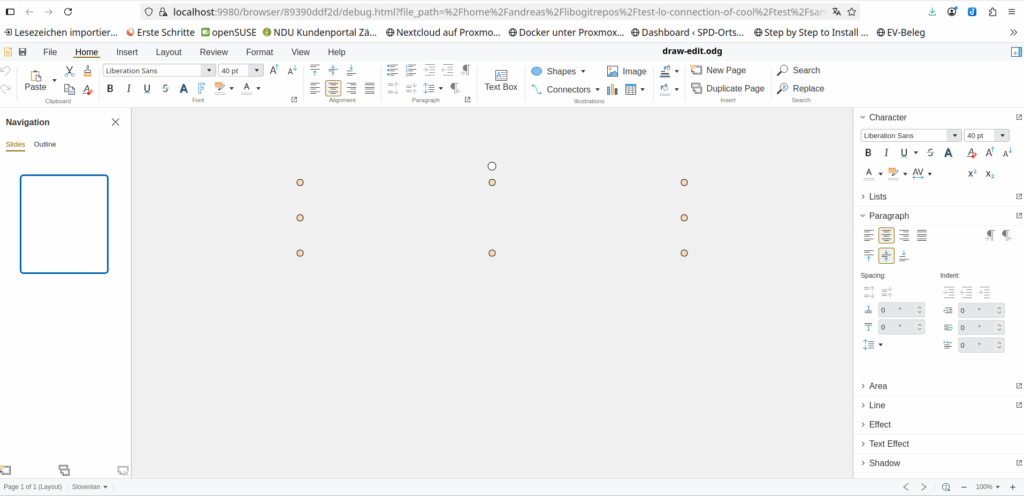Click the Search button in ribbon

coord(798,70)
